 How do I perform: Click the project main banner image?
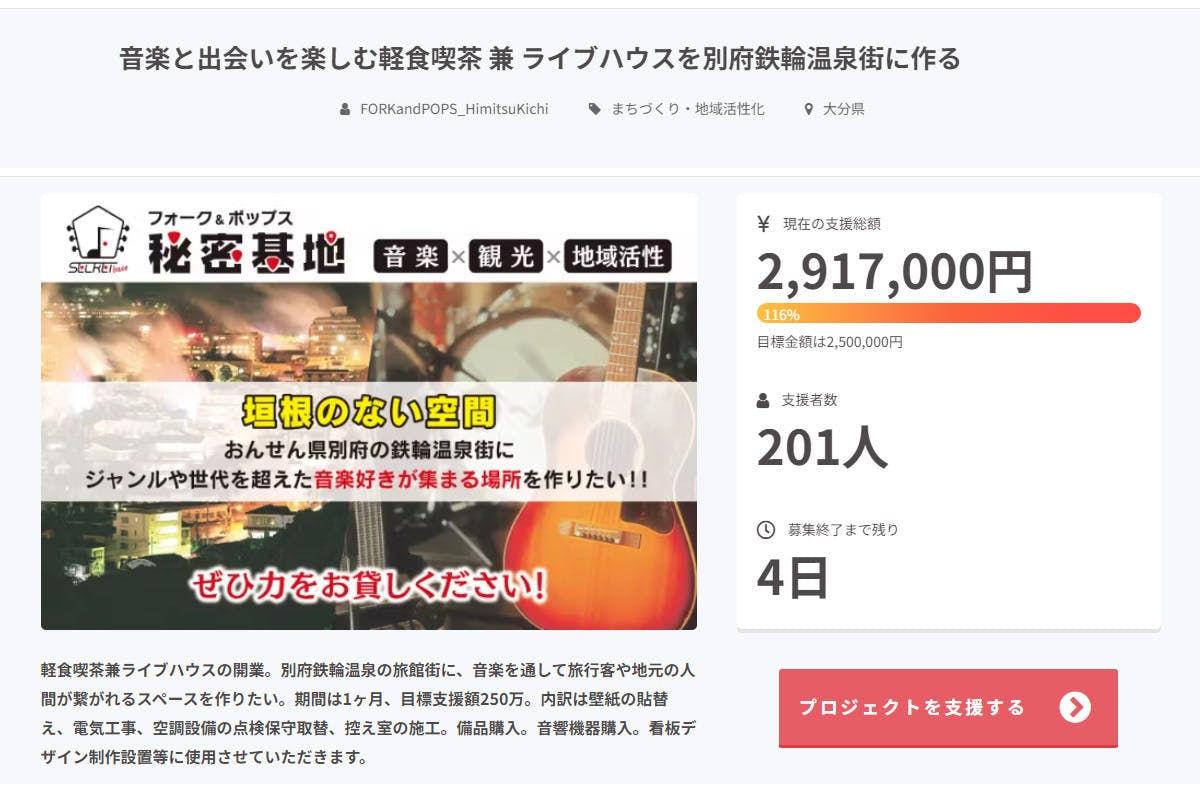tap(369, 411)
